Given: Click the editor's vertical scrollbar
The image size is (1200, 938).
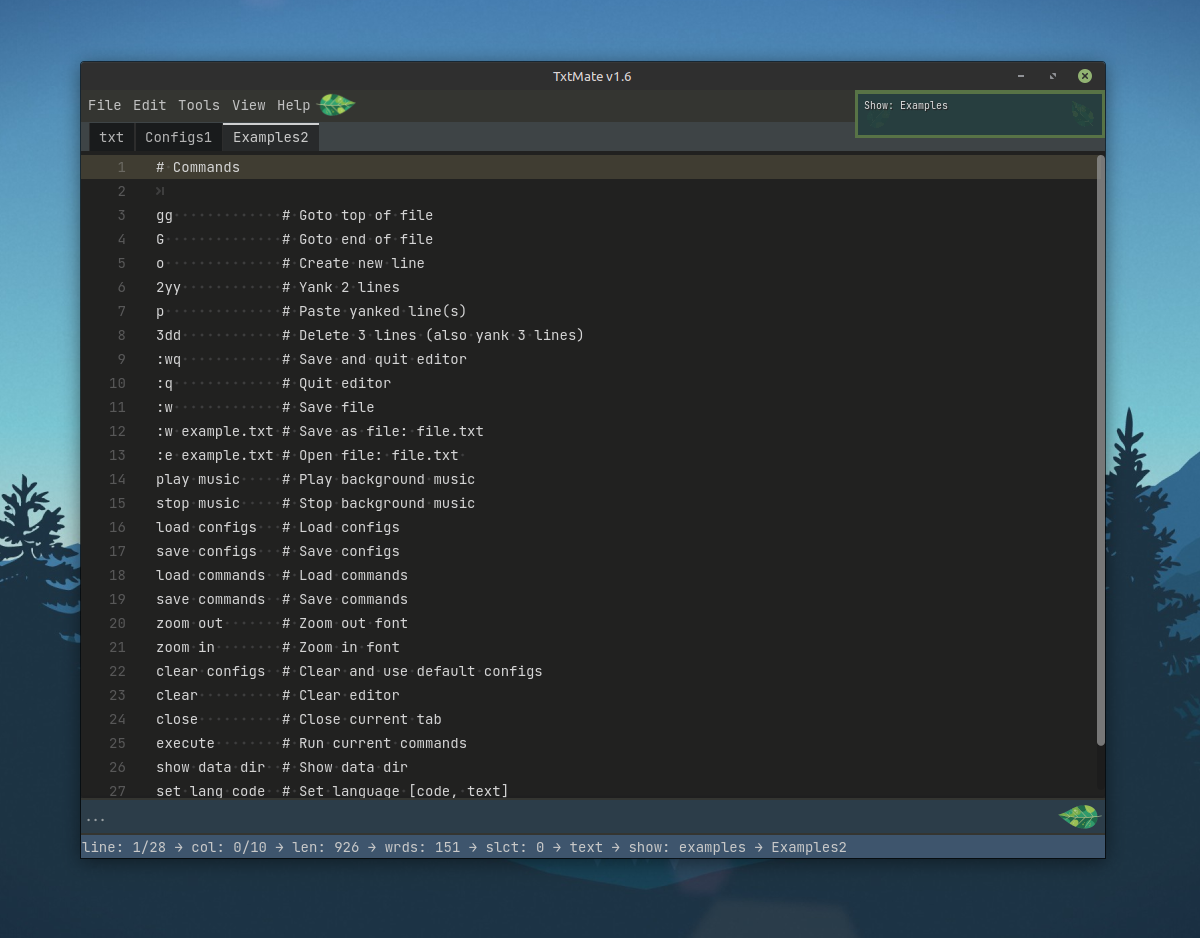Looking at the screenshot, I should (x=1100, y=450).
